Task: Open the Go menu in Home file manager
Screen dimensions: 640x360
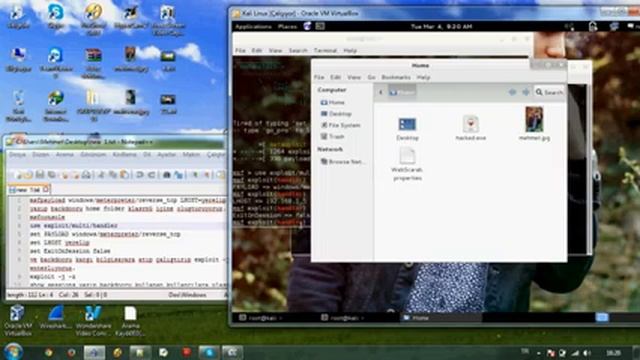Action: tap(371, 77)
